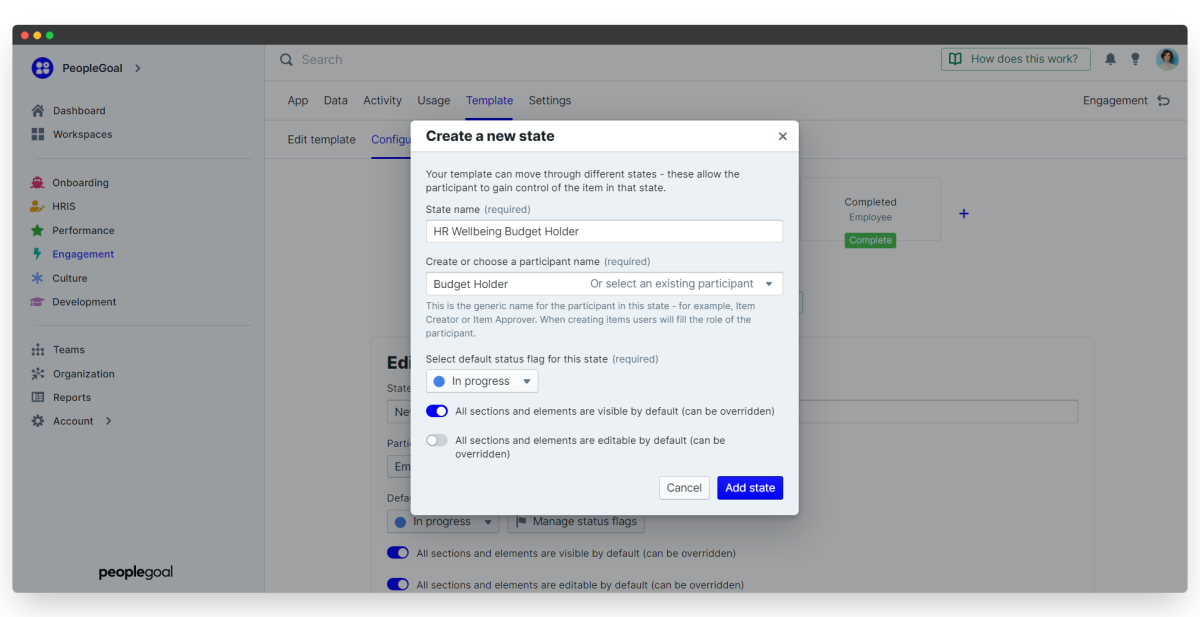Click the Cancel button
Screen dimensions: 1200x617
point(684,488)
